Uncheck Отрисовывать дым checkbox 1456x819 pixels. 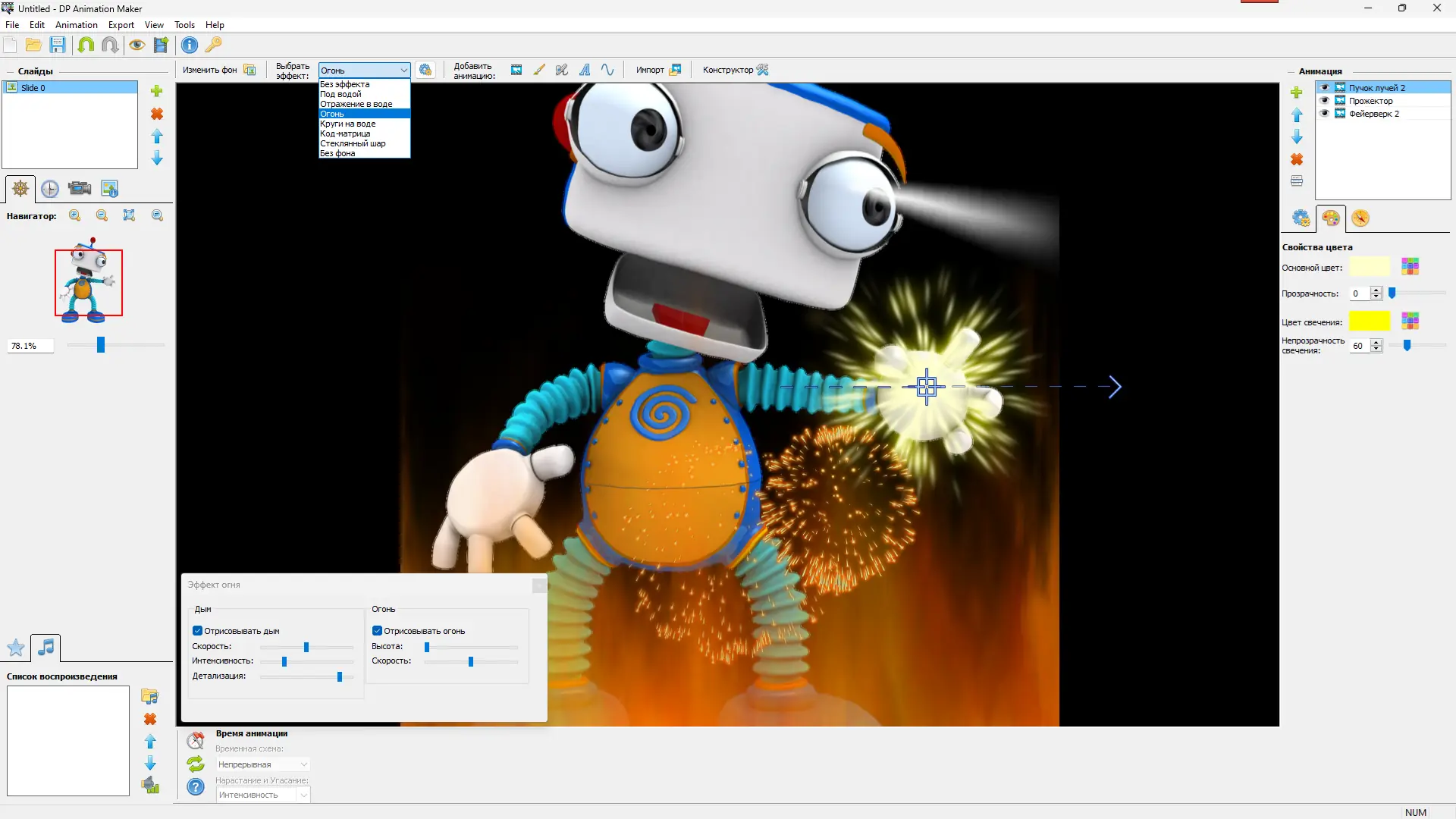[x=198, y=631]
